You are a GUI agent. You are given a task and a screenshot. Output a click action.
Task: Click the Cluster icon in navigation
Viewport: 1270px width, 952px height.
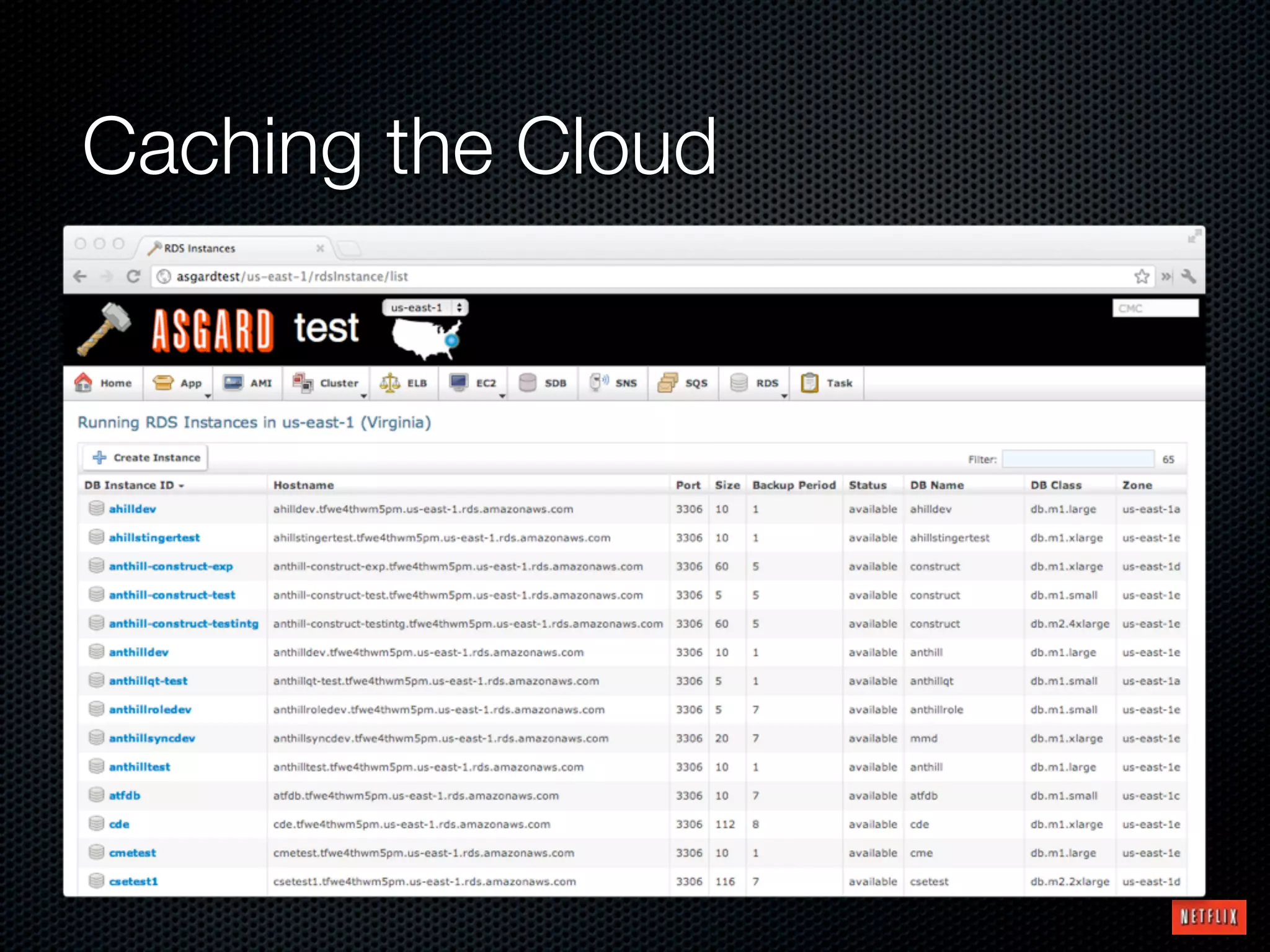coord(303,382)
